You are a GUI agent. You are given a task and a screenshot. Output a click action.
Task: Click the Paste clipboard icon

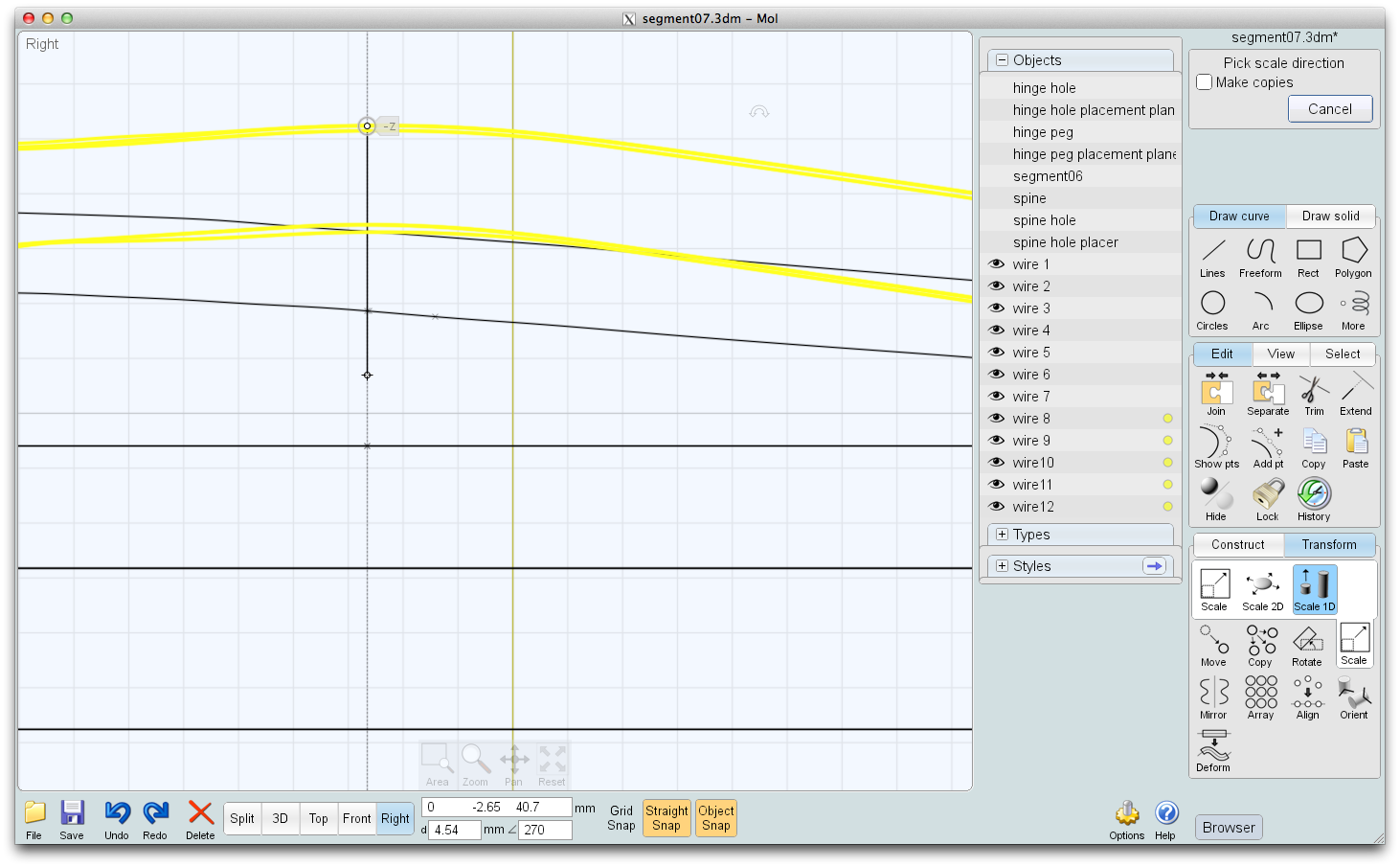coord(1356,447)
